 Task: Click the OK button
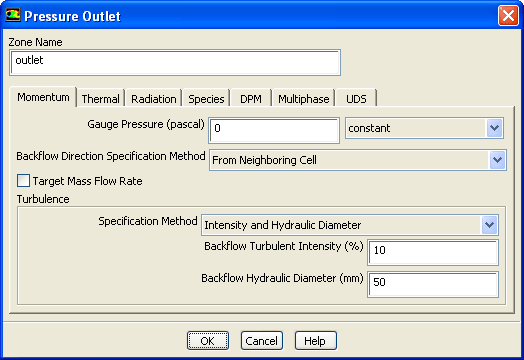tap(208, 341)
